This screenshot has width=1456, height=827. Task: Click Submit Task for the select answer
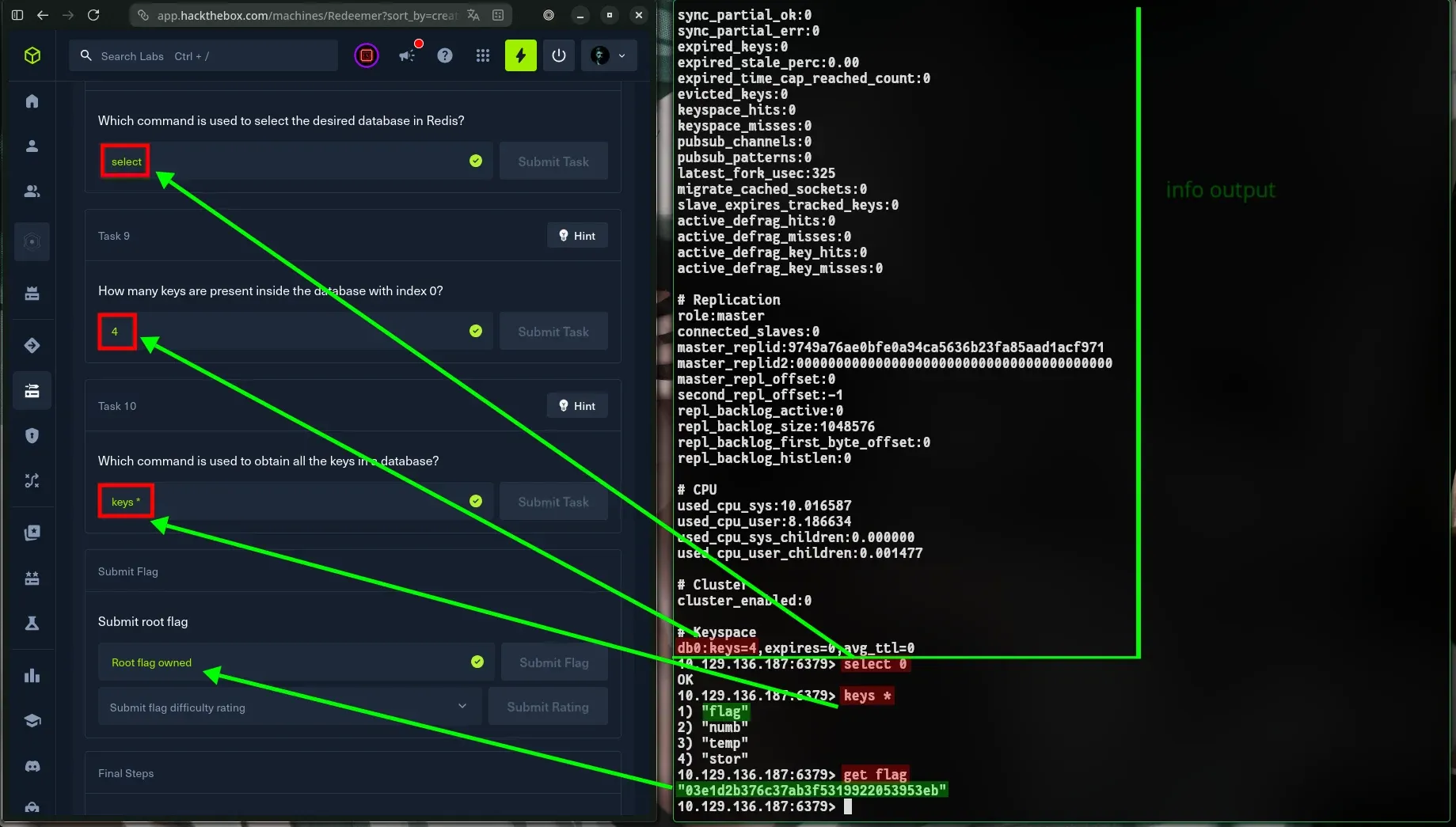coord(553,161)
